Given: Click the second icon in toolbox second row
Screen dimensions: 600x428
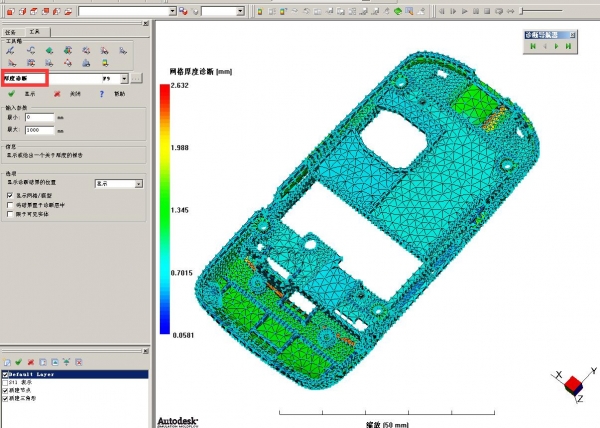Looking at the screenshot, I should point(31,63).
